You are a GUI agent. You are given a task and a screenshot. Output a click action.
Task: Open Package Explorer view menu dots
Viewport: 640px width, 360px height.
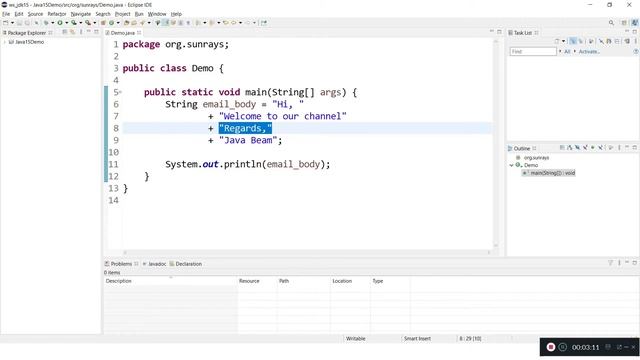point(81,32)
